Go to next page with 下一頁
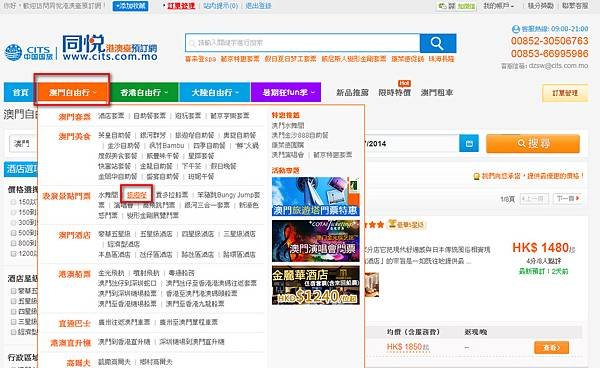This screenshot has height=368, width=600. [567, 199]
